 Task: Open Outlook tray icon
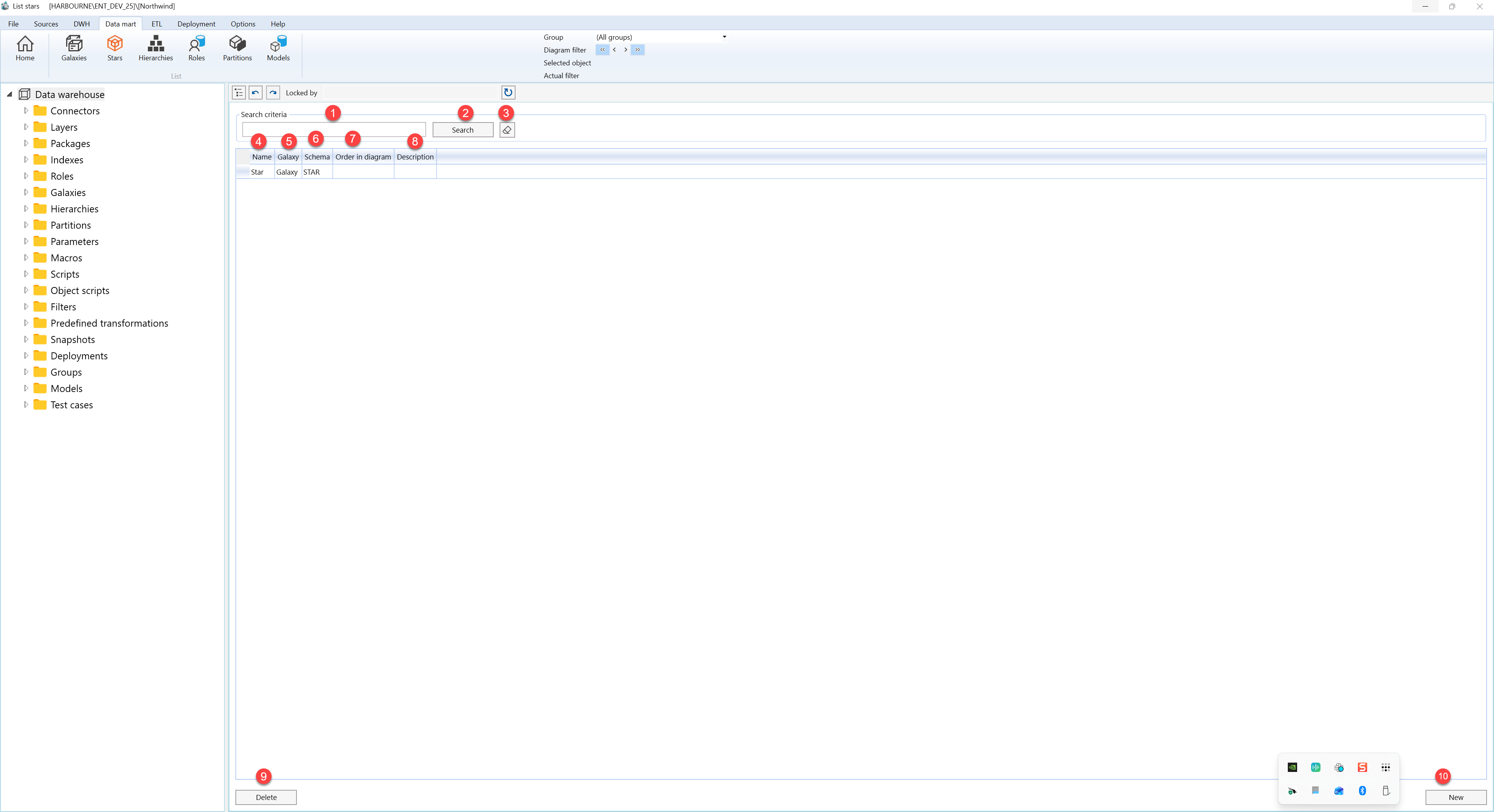pos(1338,791)
